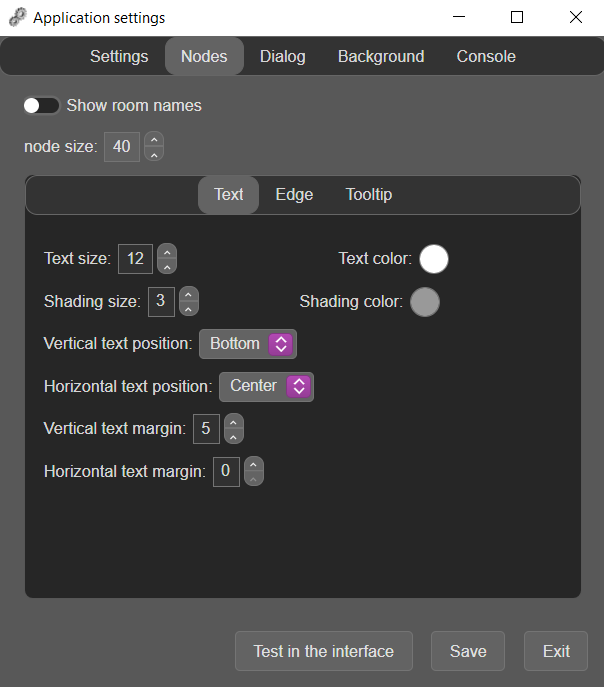
Task: Switch to the Background tab
Action: click(381, 57)
